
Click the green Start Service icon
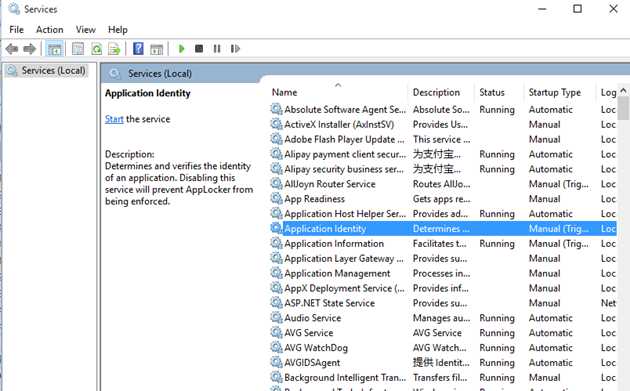tap(181, 49)
